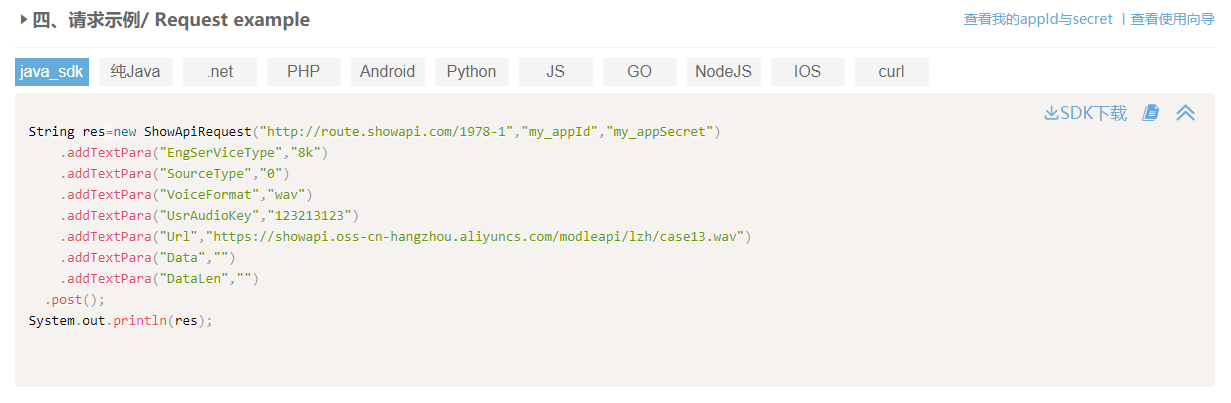Select the JS tab
Viewport: 1231px width, 403px height.
tap(556, 72)
